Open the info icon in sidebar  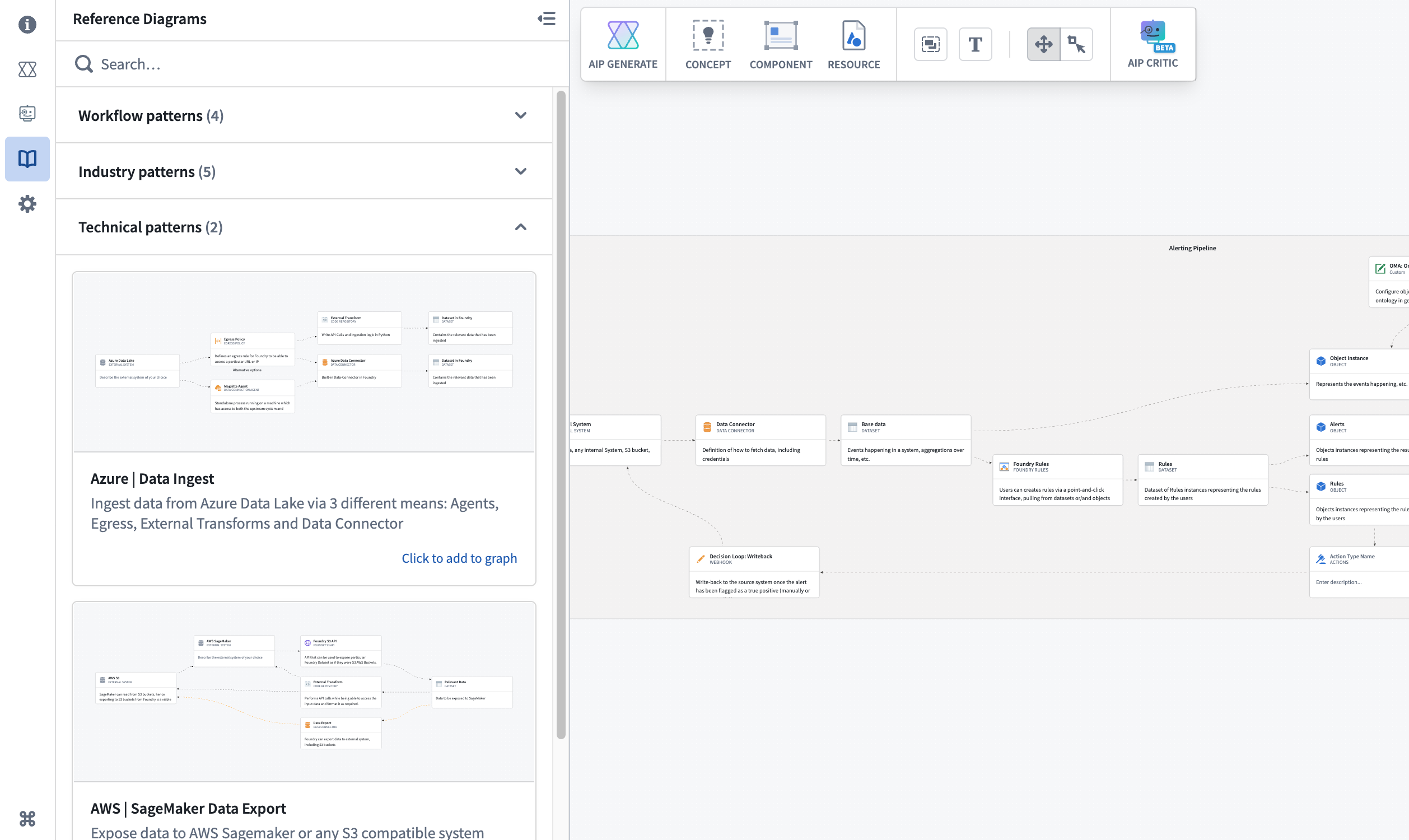click(x=27, y=24)
